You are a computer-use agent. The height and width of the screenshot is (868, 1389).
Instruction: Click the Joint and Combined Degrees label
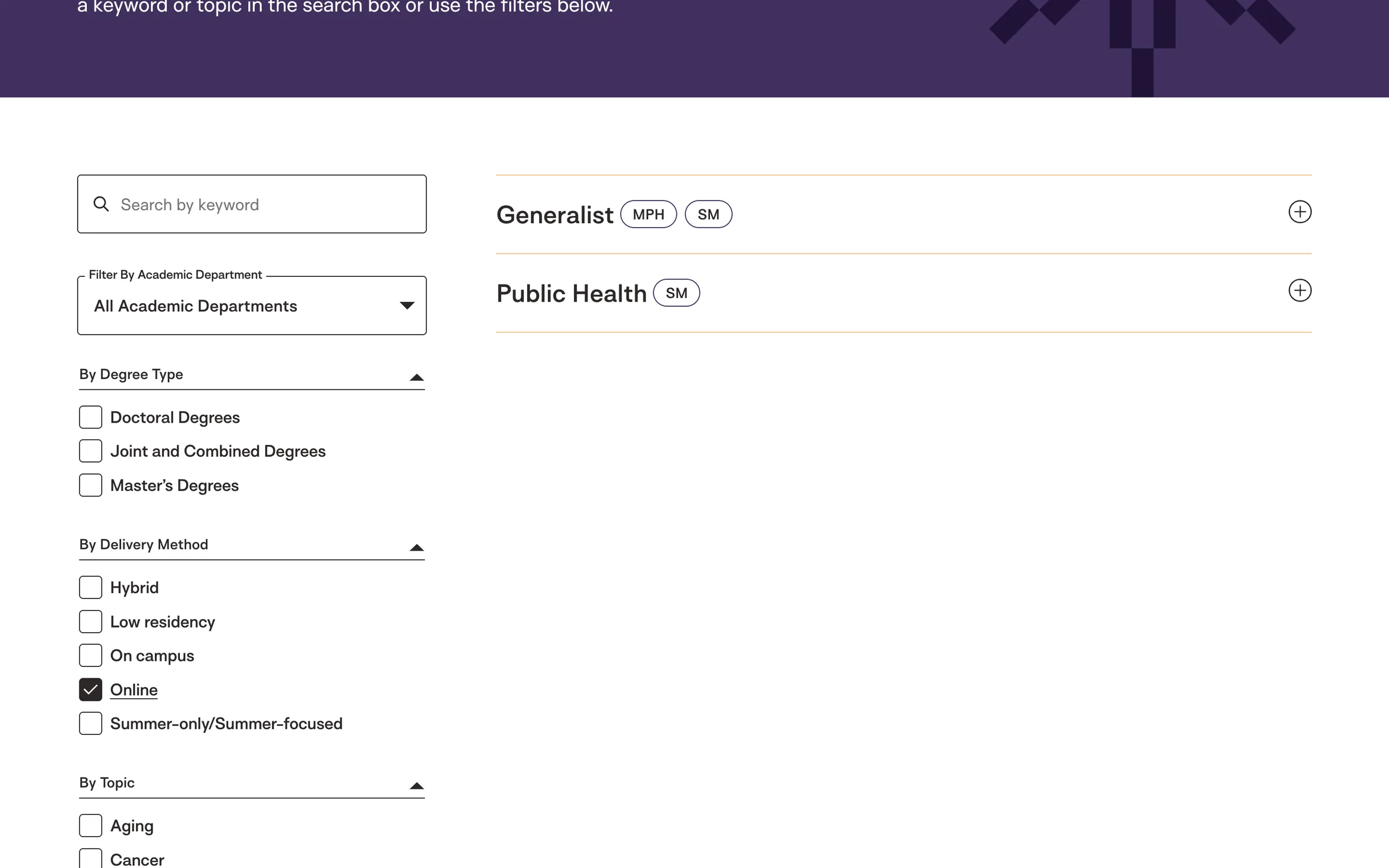tap(218, 451)
